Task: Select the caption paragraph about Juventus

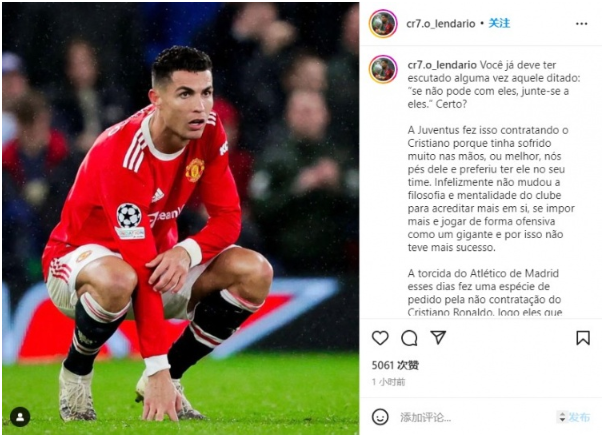Action: click(491, 189)
